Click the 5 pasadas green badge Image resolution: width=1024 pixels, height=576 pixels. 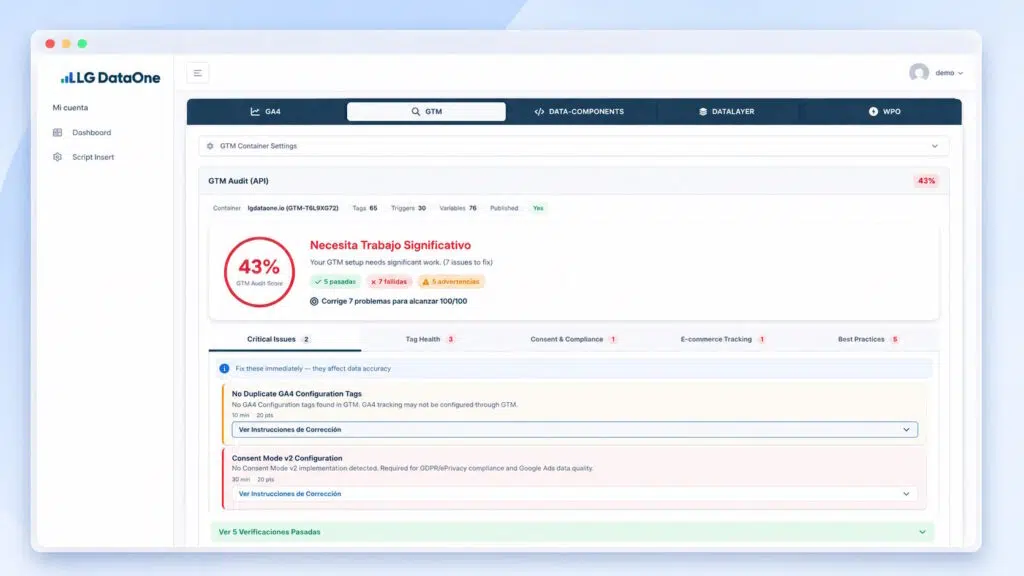coord(334,282)
